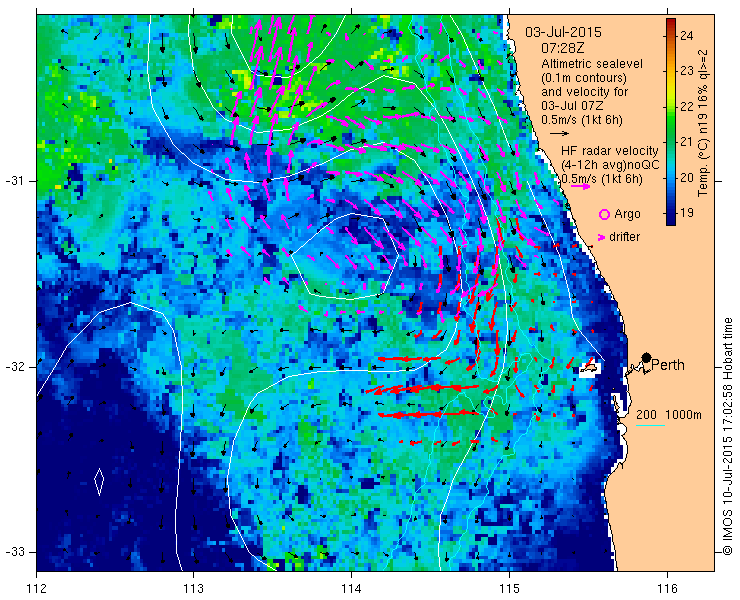The image size is (740, 600).
Task: Click the Argo legend label
Action: (627, 214)
